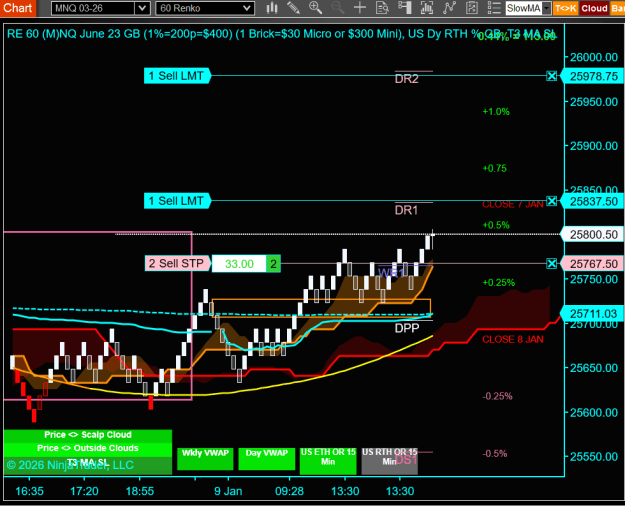Cancel the 25837.50 sell limit order X
Screen dimensions: 625x506
point(551,201)
